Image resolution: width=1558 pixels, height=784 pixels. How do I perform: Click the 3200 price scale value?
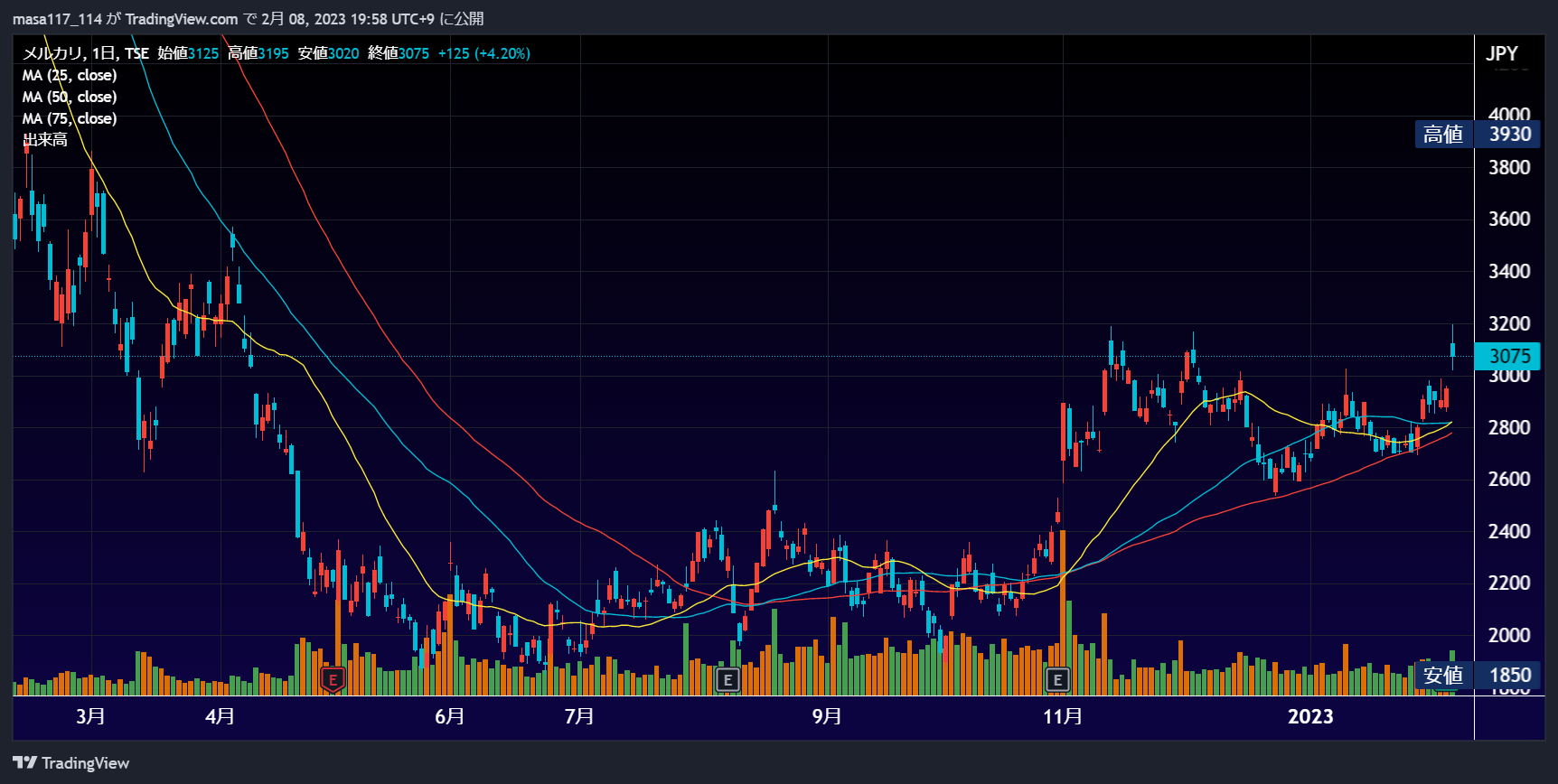(1509, 323)
